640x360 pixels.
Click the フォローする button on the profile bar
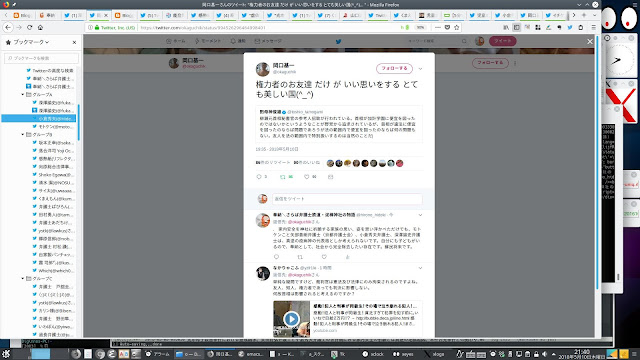click(490, 63)
